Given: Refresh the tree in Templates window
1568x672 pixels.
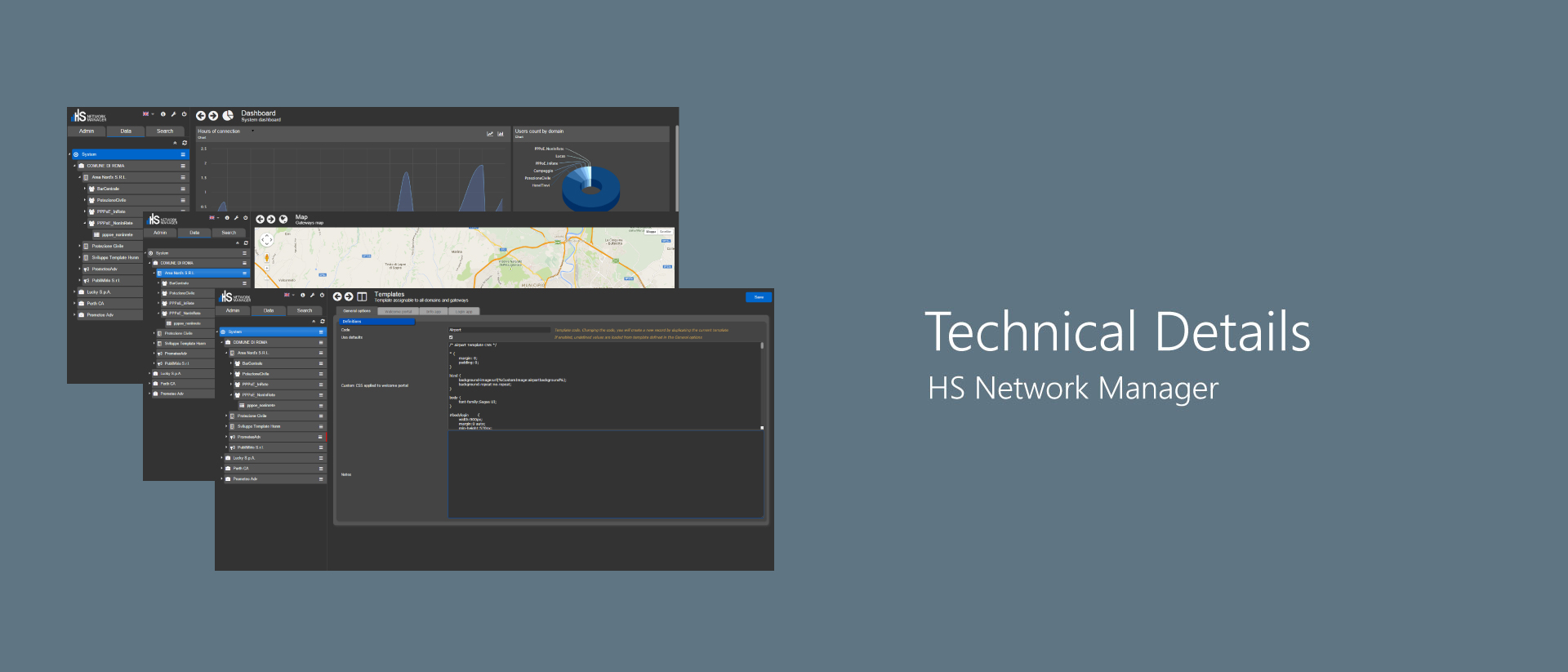Looking at the screenshot, I should 323,321.
